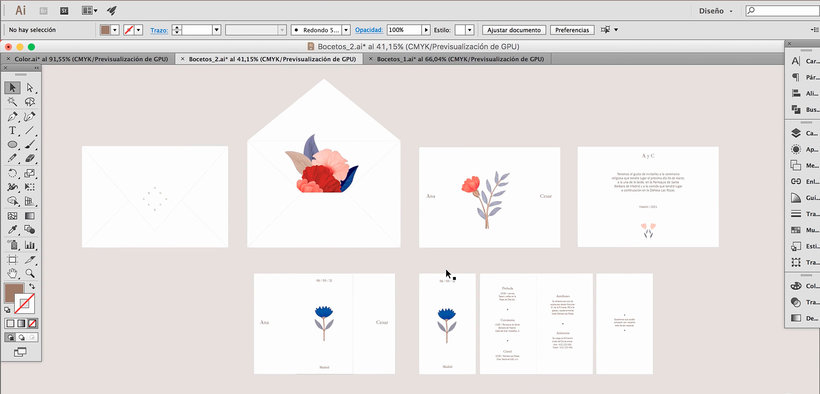Select the Hand tool
820x394 pixels.
click(x=13, y=273)
